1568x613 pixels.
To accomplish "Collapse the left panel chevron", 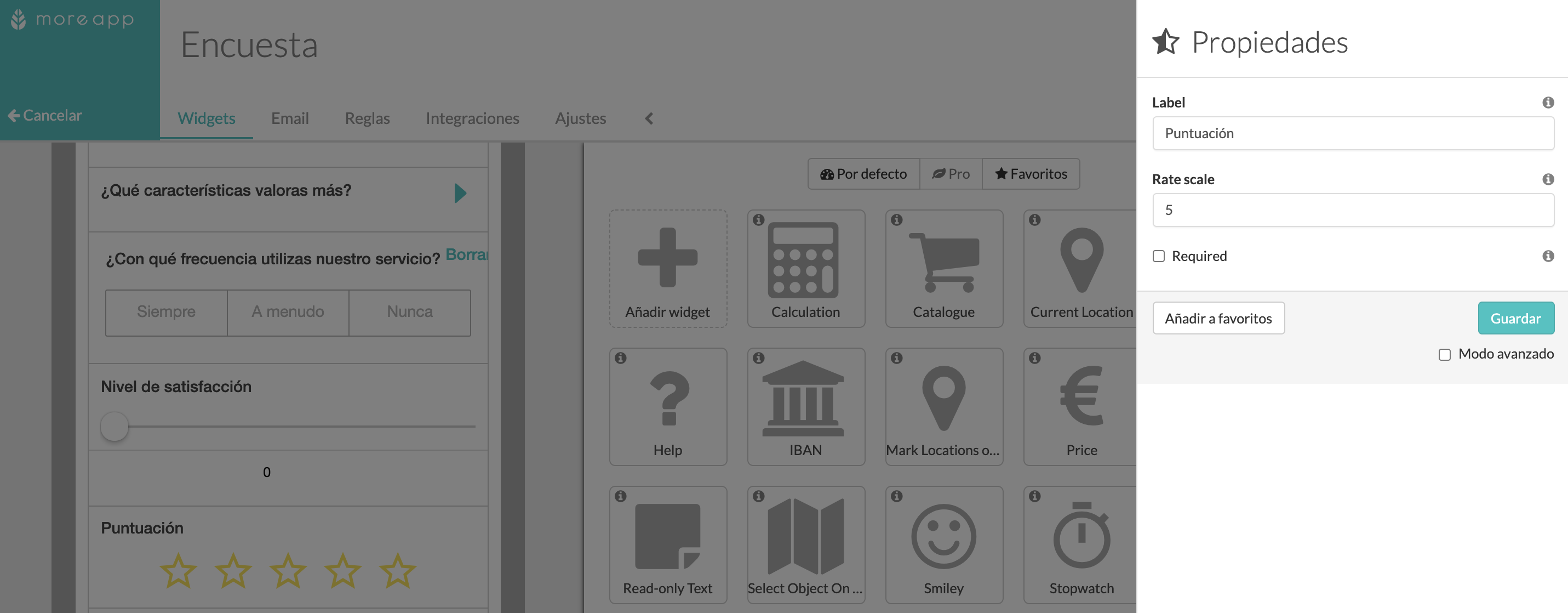I will coord(648,116).
